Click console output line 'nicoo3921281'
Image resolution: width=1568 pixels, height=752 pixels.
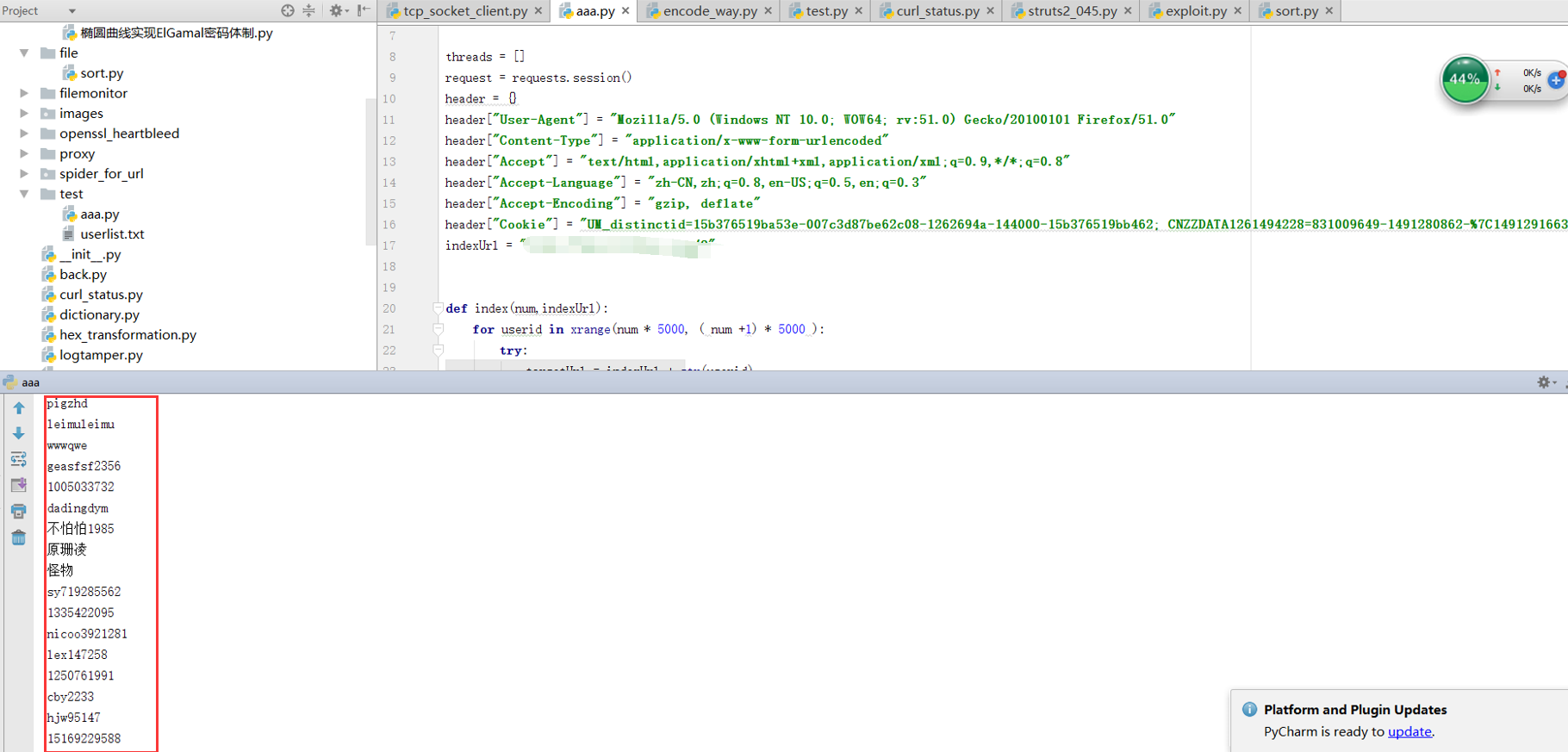tap(87, 634)
